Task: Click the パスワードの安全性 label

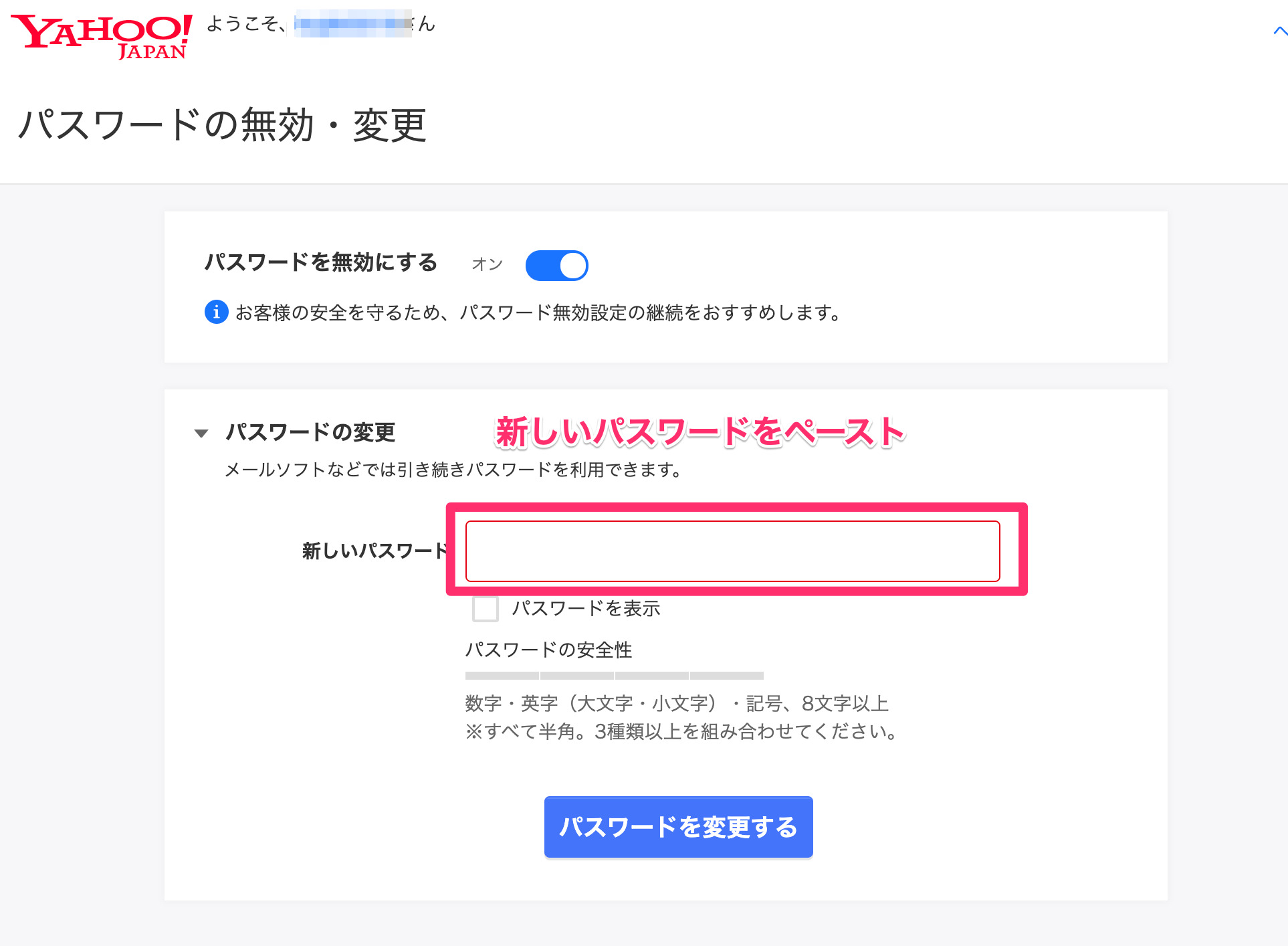Action: tap(549, 650)
